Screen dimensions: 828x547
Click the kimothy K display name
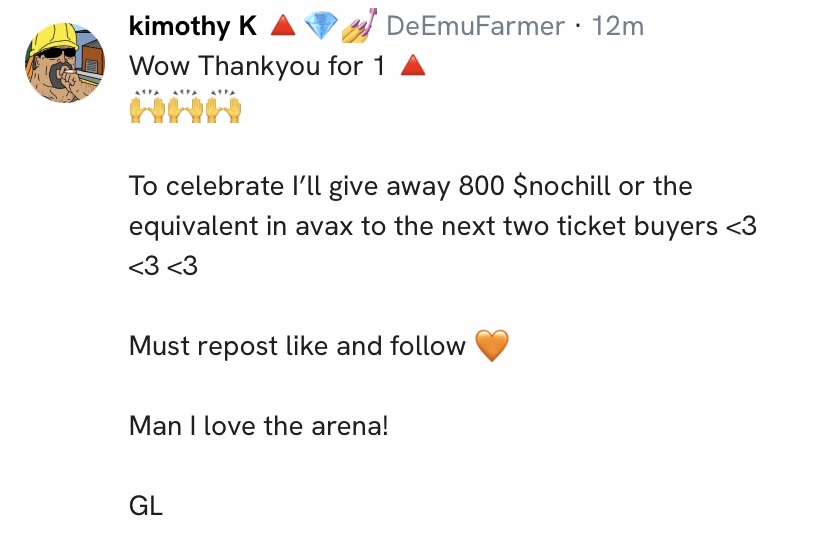pos(192,27)
